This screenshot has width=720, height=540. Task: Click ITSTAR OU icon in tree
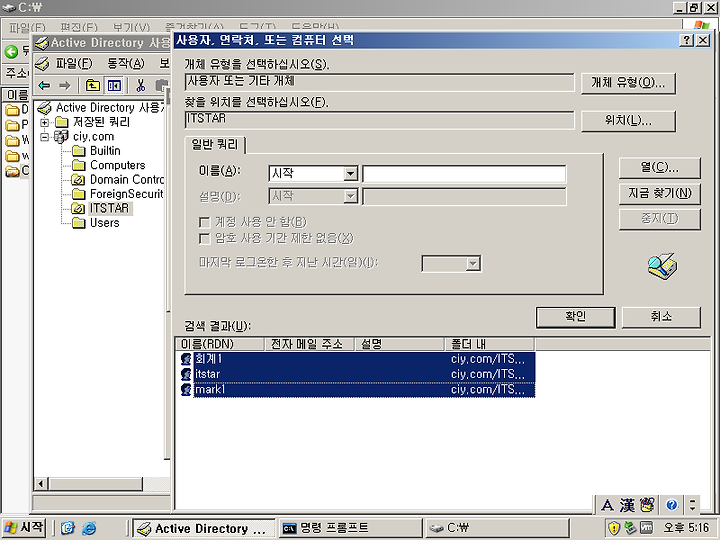point(78,208)
